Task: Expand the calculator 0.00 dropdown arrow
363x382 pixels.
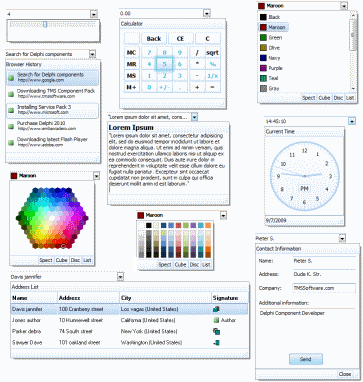Action: [207, 13]
